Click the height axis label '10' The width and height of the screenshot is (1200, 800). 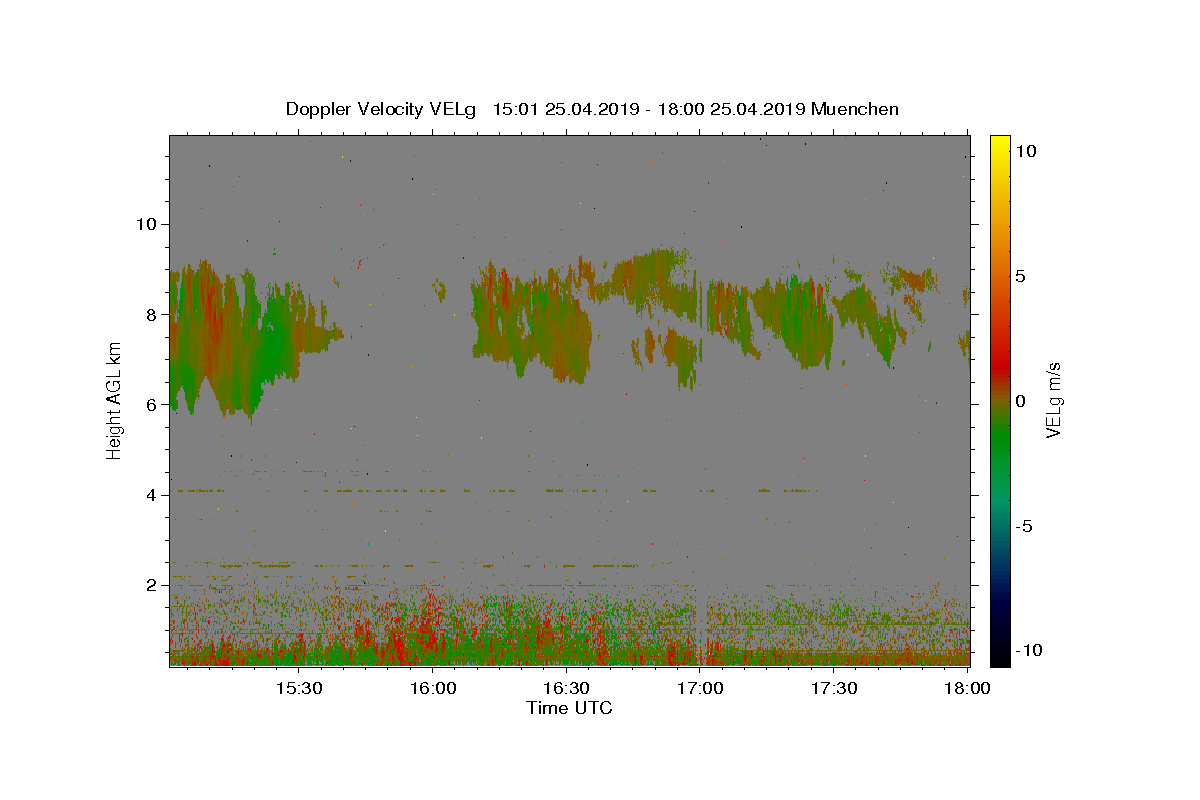(146, 224)
